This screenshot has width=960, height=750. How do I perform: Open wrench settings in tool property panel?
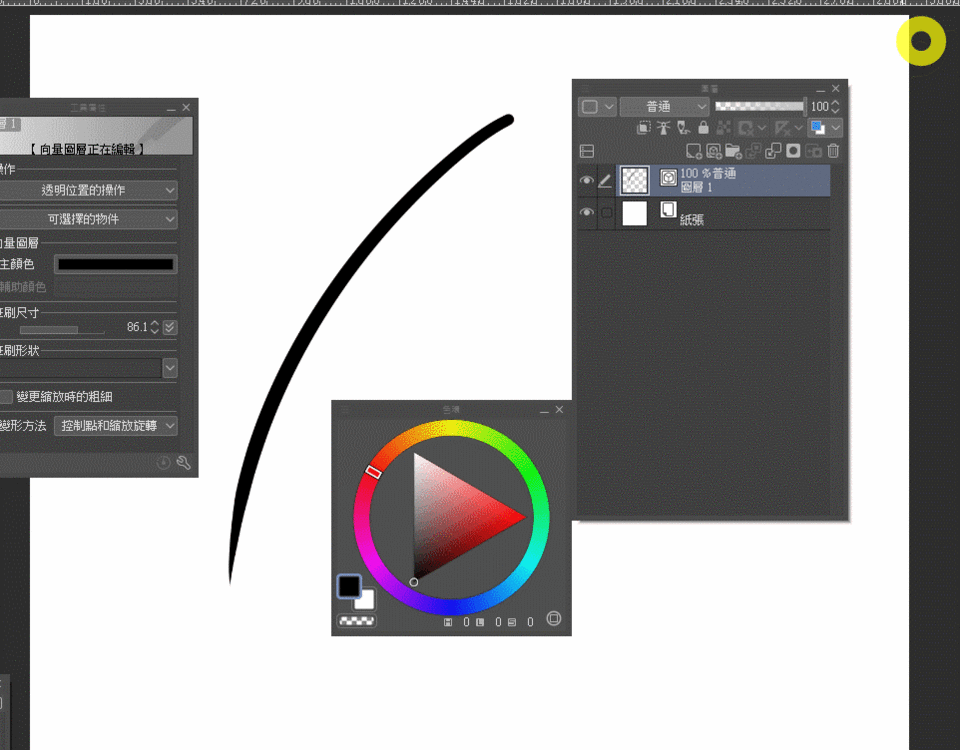pyautogui.click(x=183, y=463)
